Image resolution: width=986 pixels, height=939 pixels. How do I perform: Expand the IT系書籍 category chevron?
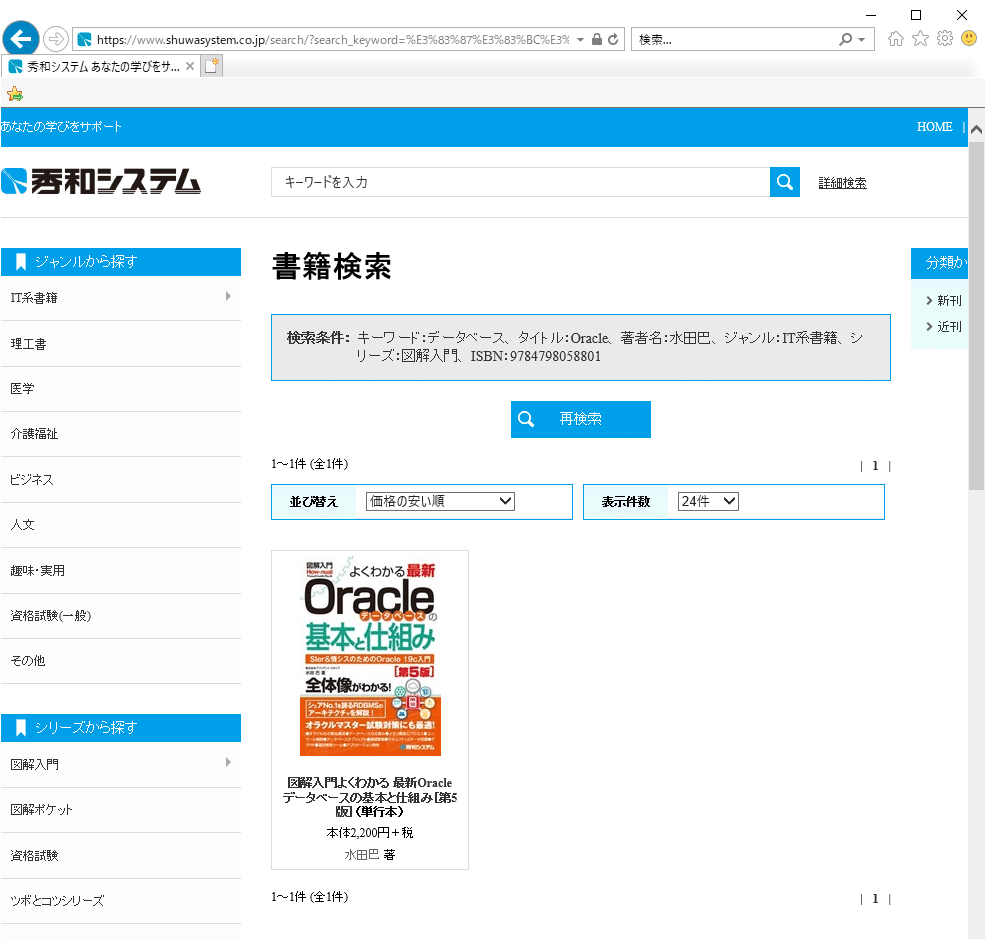(x=228, y=297)
